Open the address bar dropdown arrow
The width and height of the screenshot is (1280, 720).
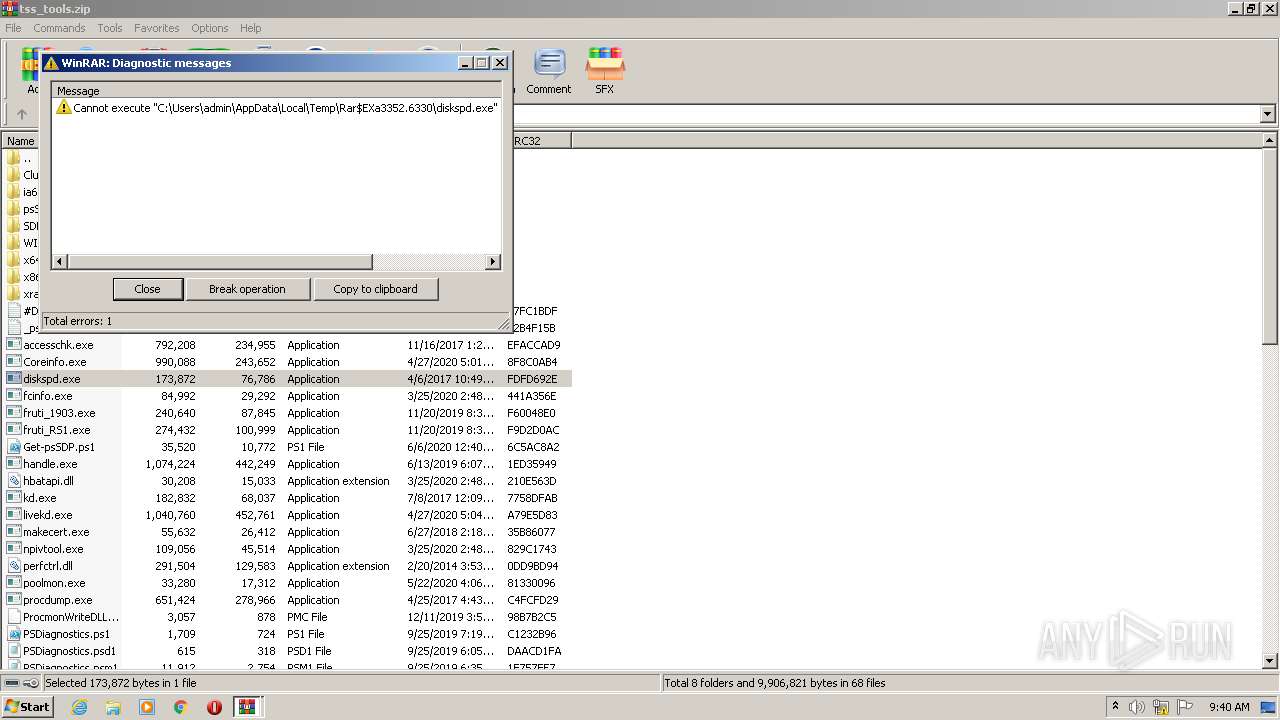(1267, 114)
